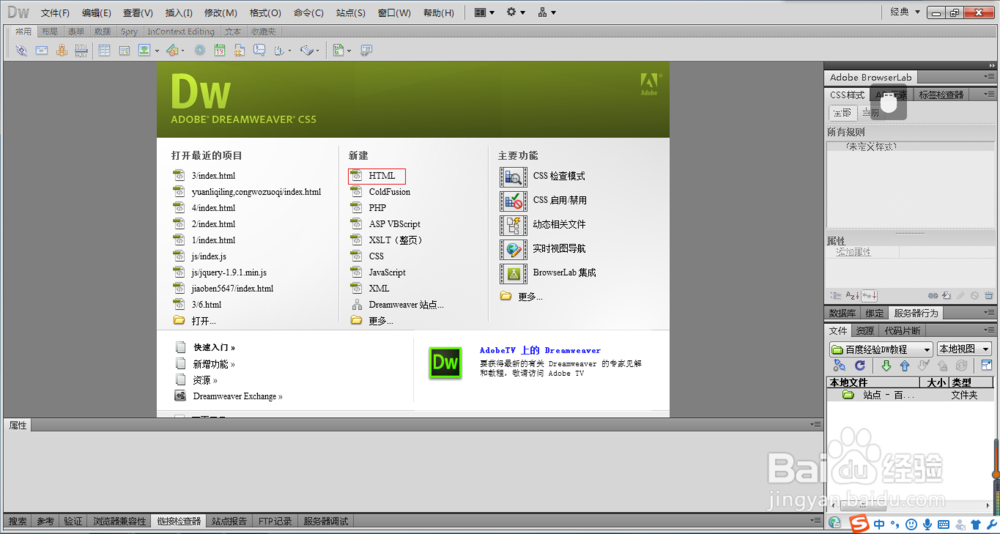1000x534 pixels.
Task: Click the Templates icon in the Insert bar
Action: point(339,50)
